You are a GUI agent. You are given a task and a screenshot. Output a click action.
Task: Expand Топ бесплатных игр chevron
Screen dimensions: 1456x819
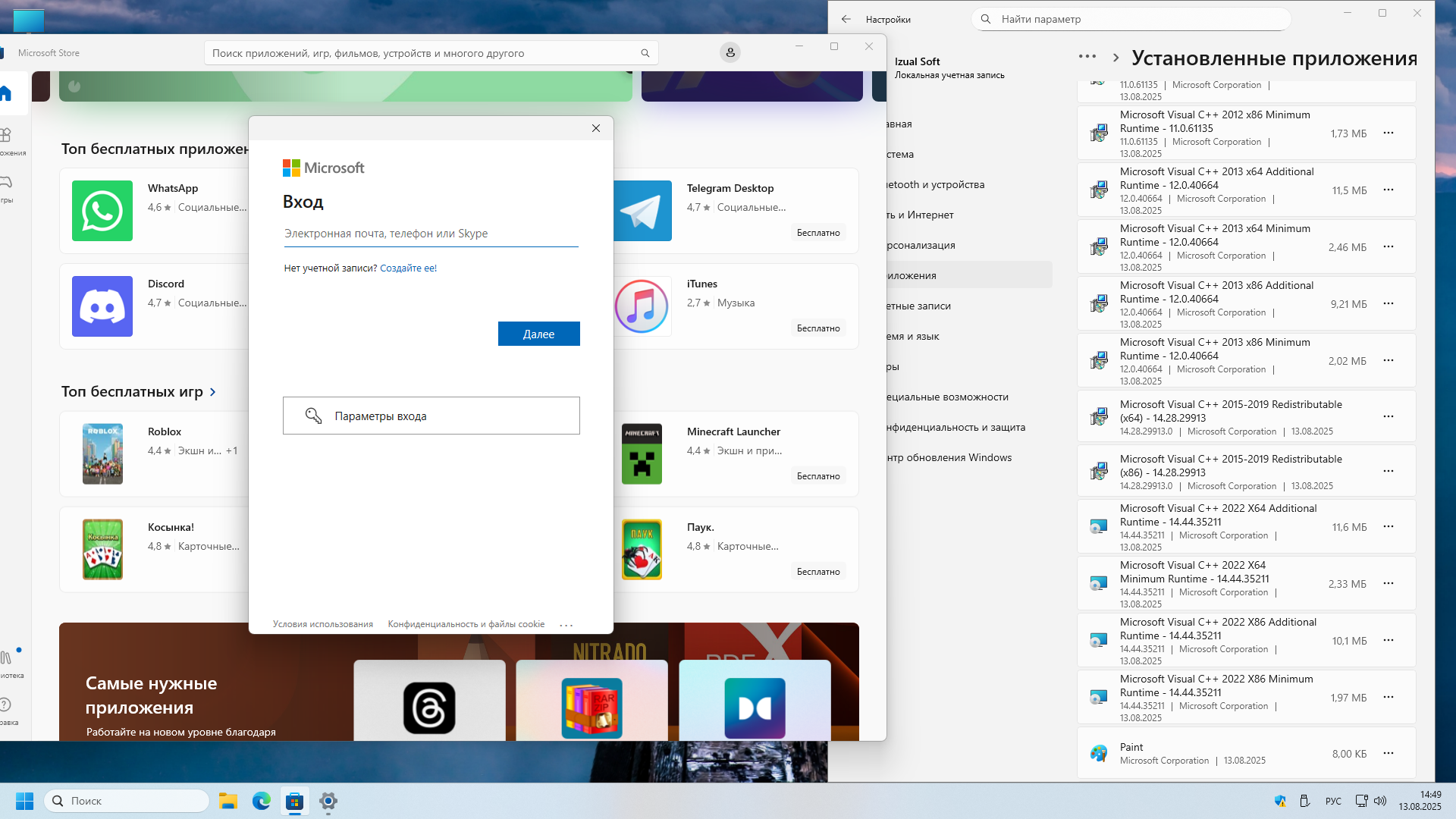point(213,392)
